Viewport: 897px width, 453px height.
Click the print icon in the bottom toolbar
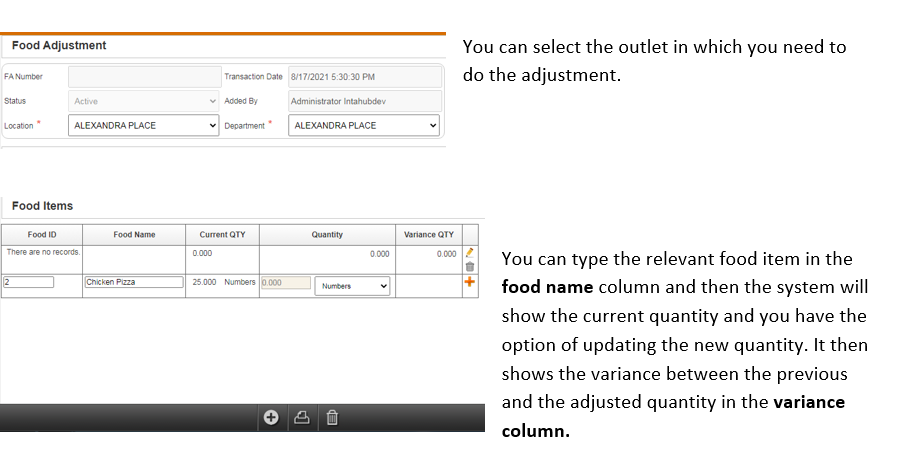click(301, 418)
